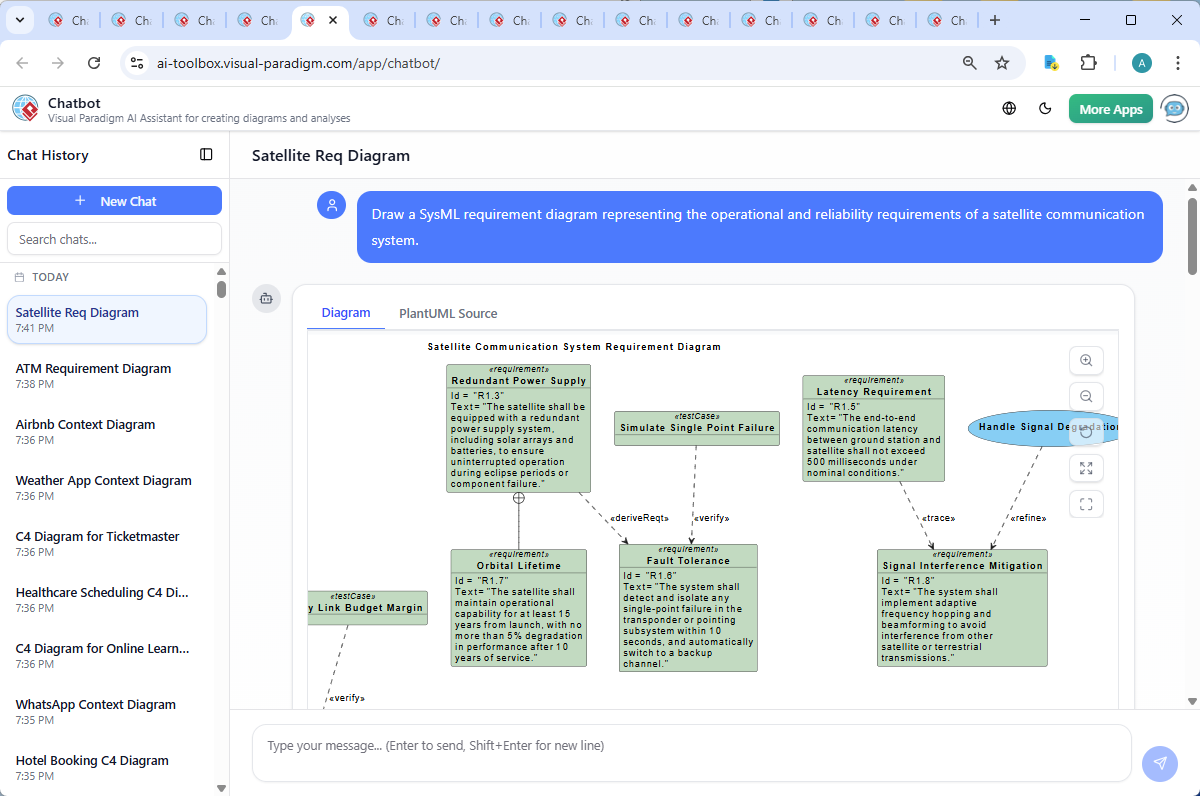
Task: Open the browser extensions puzzle menu
Action: pos(1089,62)
